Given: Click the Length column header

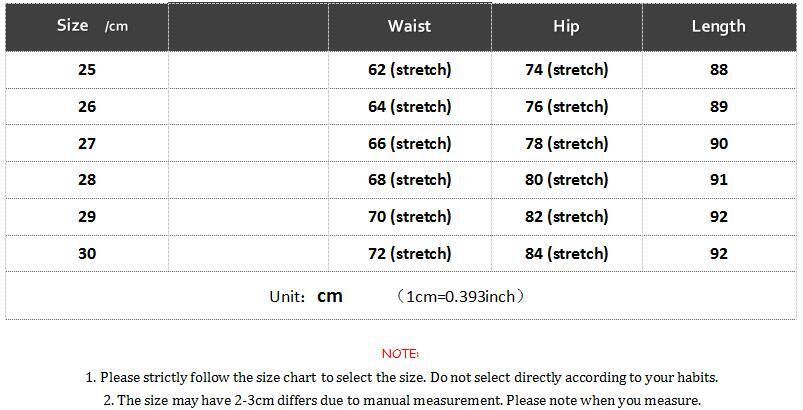Looking at the screenshot, I should (x=718, y=26).
